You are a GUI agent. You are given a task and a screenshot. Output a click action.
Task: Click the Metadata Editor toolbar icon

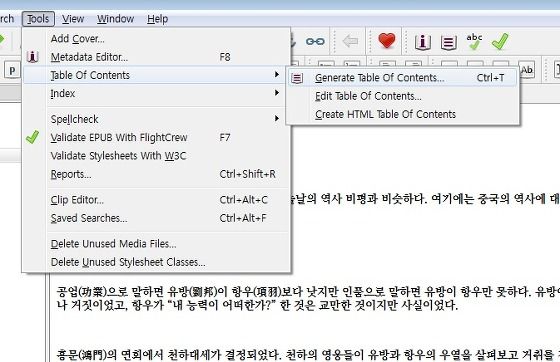click(422, 42)
